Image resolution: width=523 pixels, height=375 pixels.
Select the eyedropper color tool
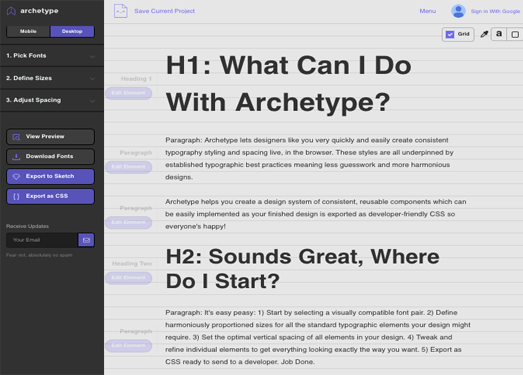pyautogui.click(x=484, y=34)
